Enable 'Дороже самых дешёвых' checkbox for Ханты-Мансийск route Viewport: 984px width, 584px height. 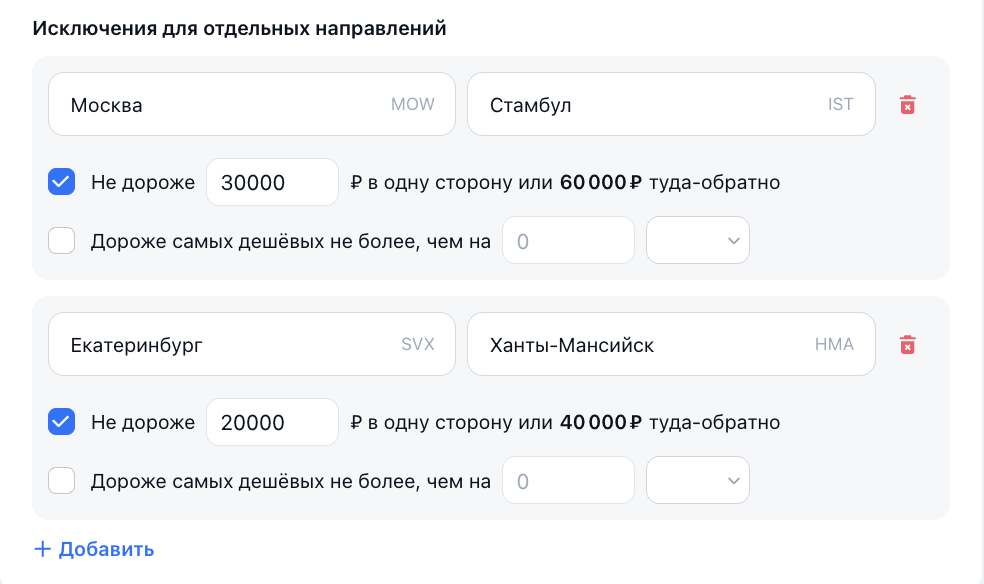pos(62,481)
